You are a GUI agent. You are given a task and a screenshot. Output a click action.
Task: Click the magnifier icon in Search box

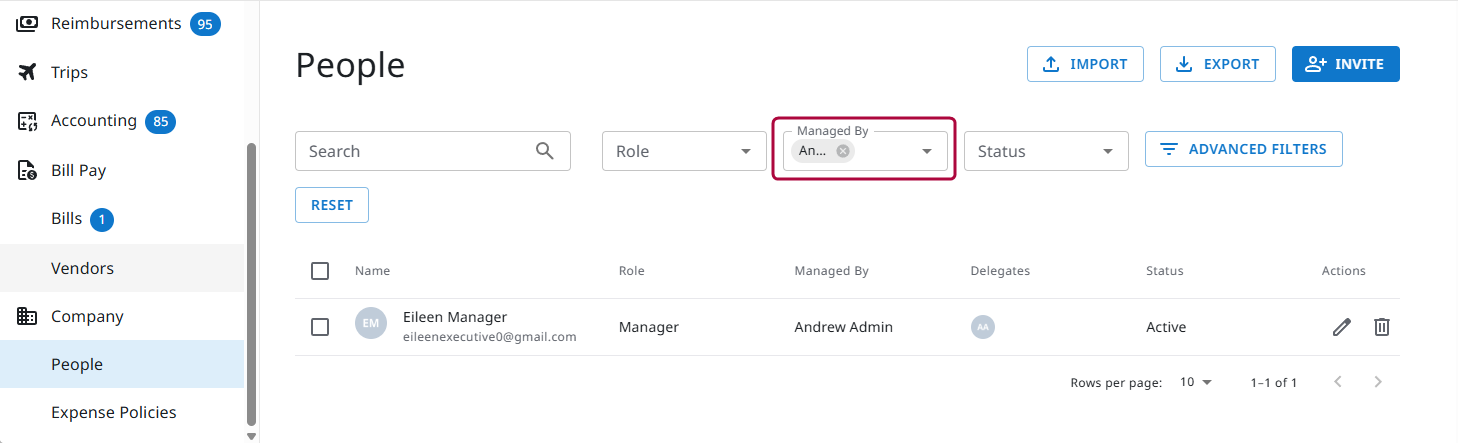point(544,151)
